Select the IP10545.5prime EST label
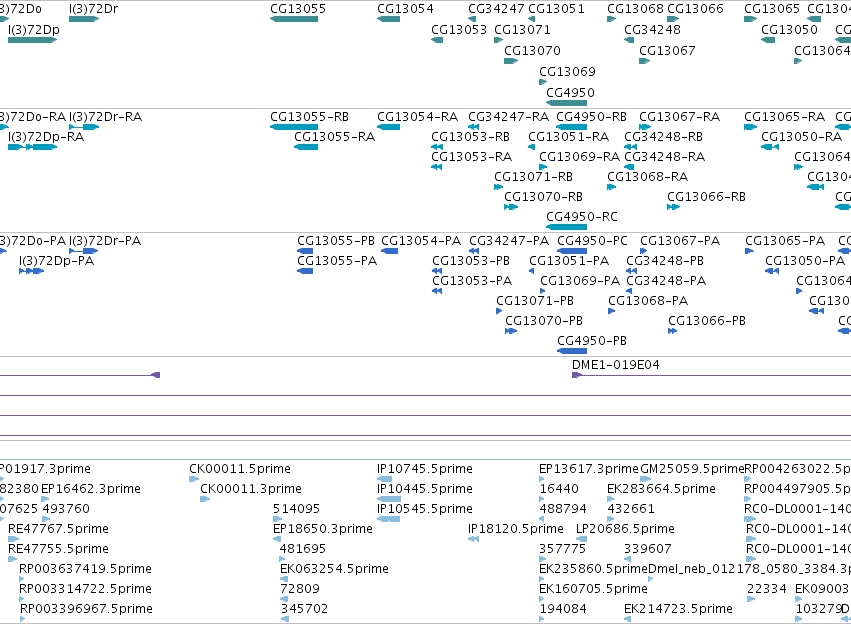The image size is (851, 624). click(x=425, y=509)
